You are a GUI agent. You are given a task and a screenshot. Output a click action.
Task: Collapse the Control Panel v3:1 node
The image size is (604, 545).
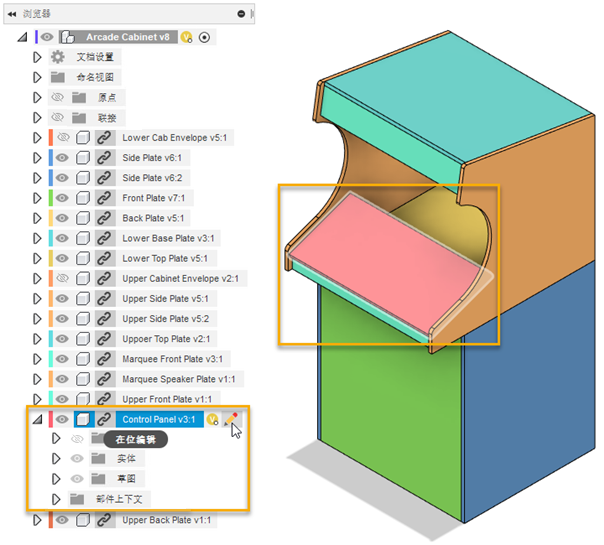tap(38, 419)
